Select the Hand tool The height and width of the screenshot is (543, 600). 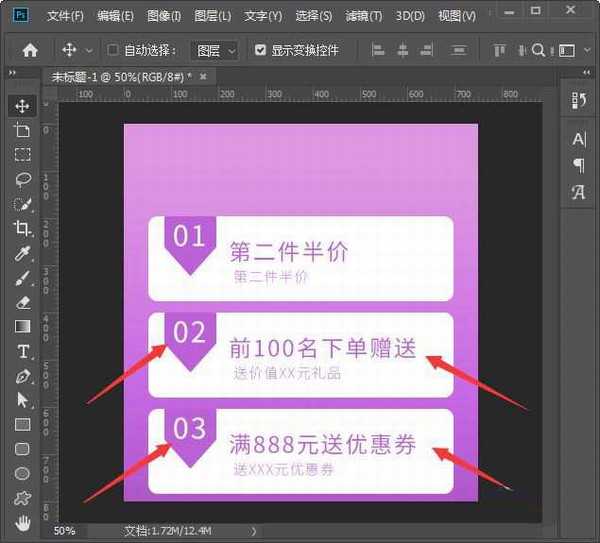point(22,522)
